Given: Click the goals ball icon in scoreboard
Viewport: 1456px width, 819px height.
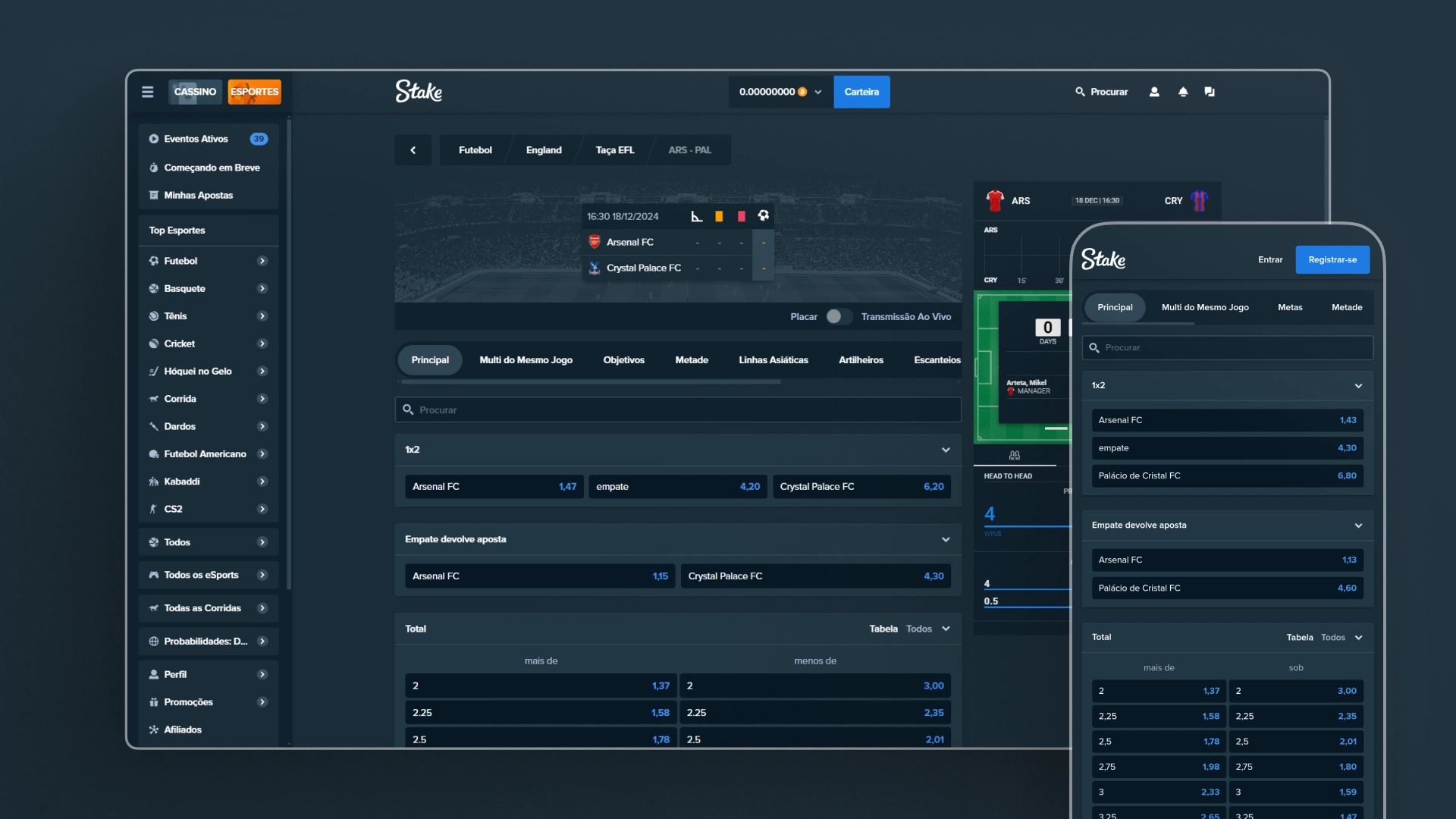Looking at the screenshot, I should coord(764,215).
